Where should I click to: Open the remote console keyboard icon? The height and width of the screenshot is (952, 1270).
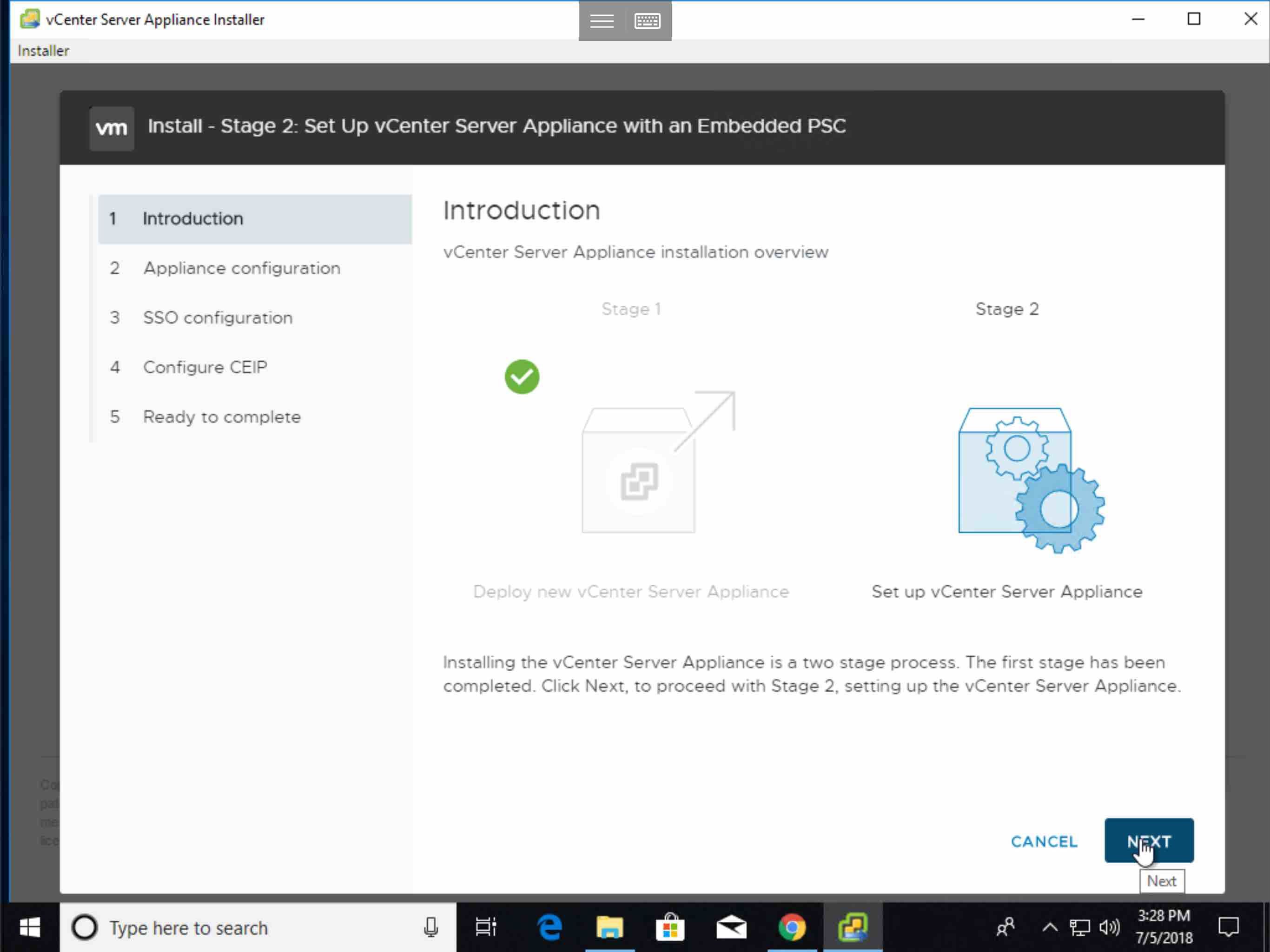(647, 21)
